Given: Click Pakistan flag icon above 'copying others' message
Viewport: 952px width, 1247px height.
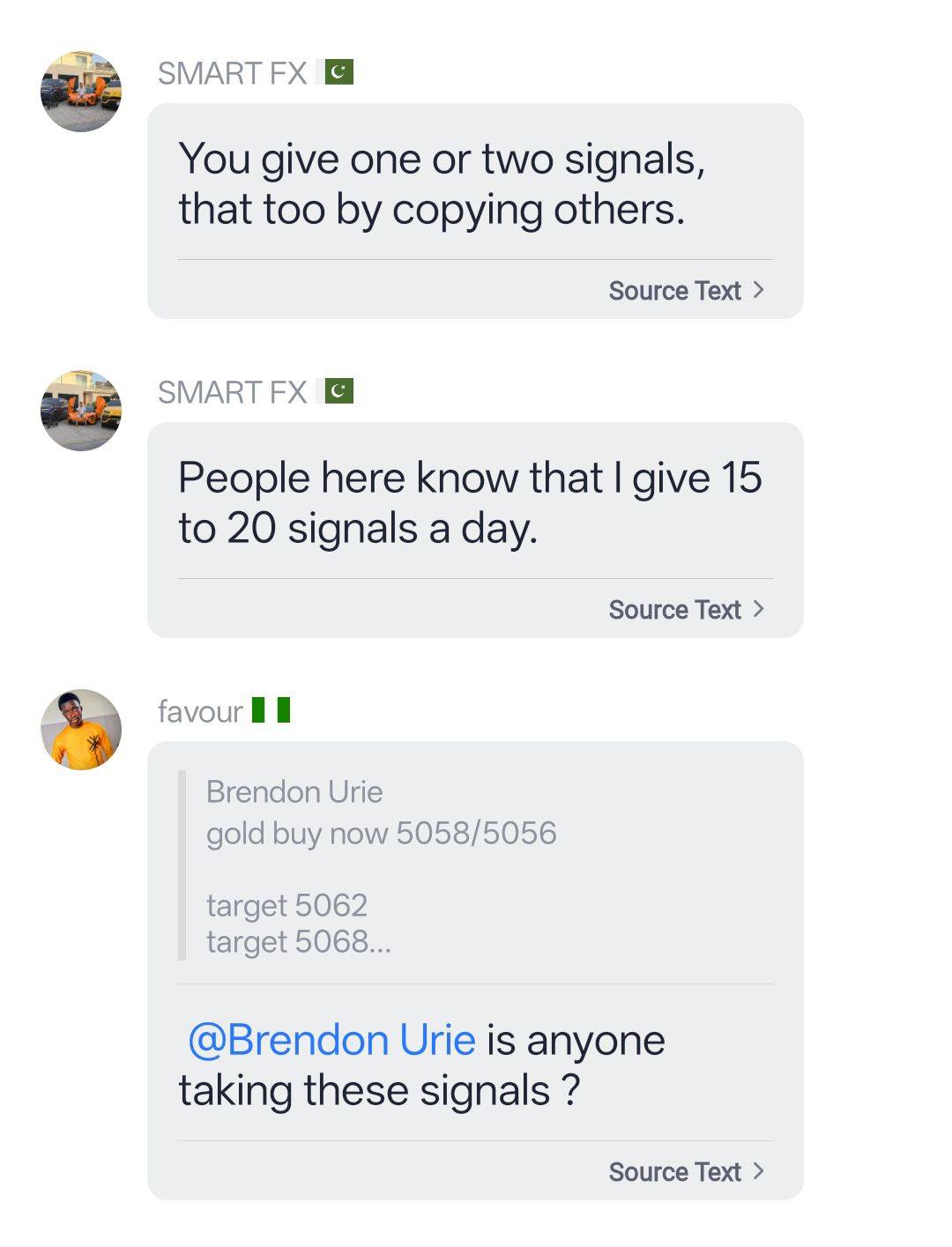Looking at the screenshot, I should [338, 72].
